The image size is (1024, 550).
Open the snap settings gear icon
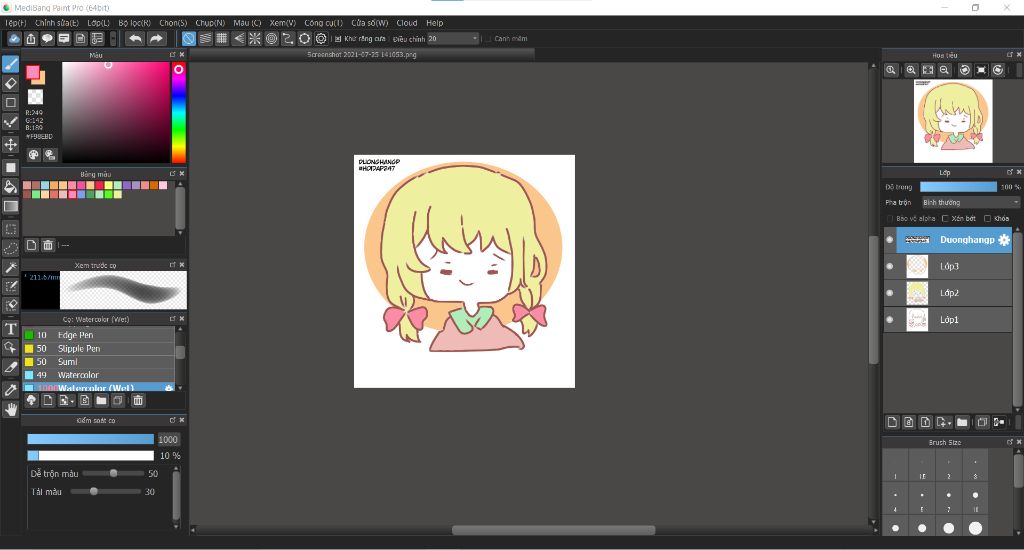(321, 39)
